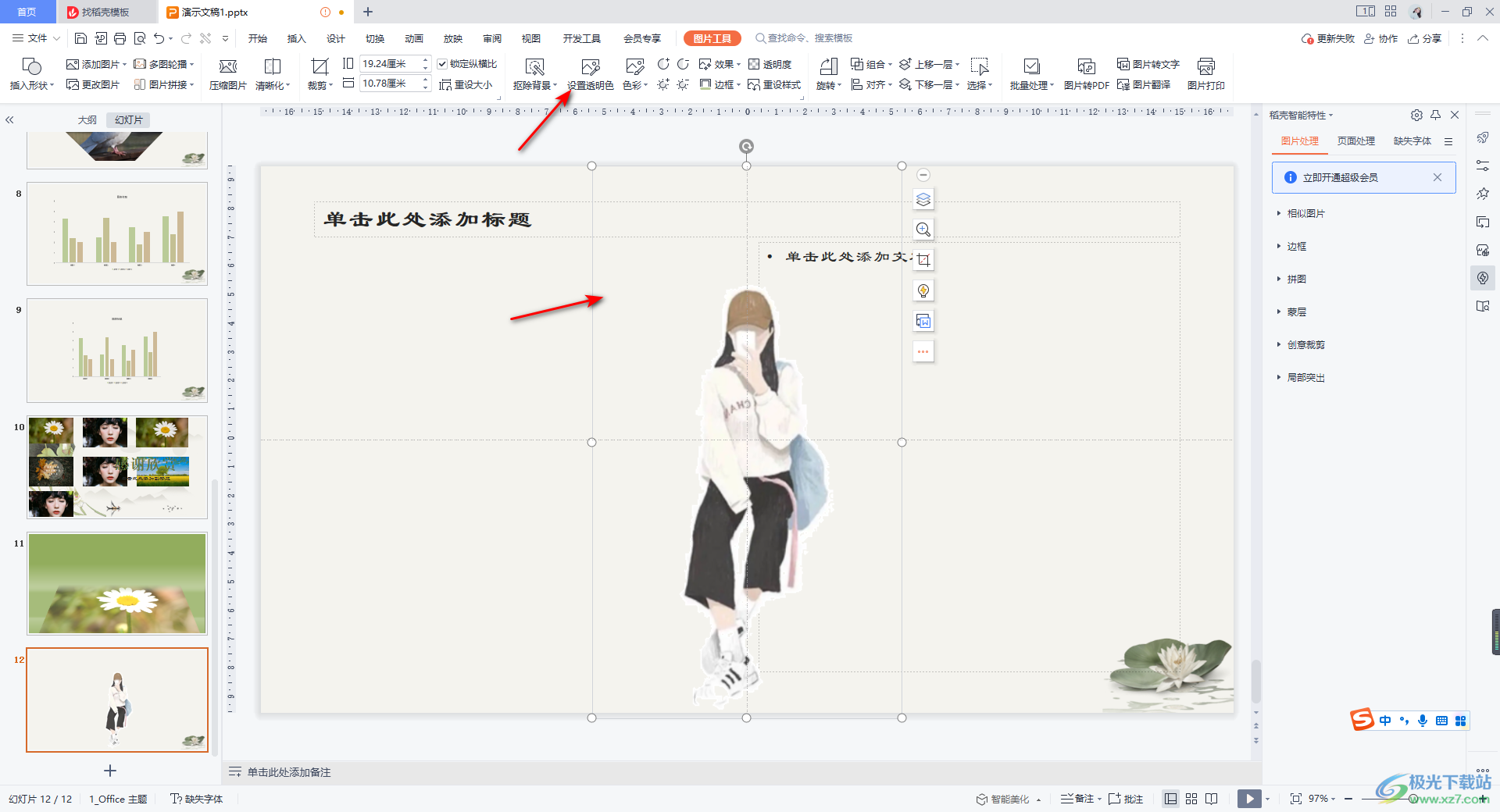
Task: Open the Insert (插入) ribbon tab
Action: point(296,38)
